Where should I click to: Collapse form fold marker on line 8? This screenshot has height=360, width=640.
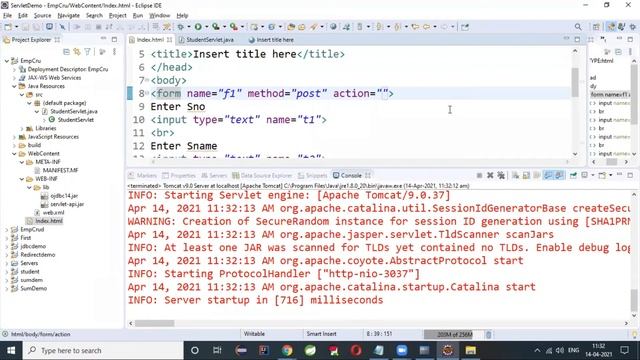pyautogui.click(x=147, y=93)
